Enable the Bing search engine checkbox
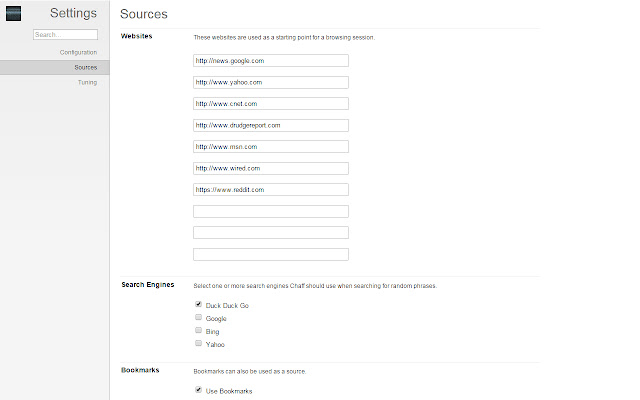 point(199,330)
